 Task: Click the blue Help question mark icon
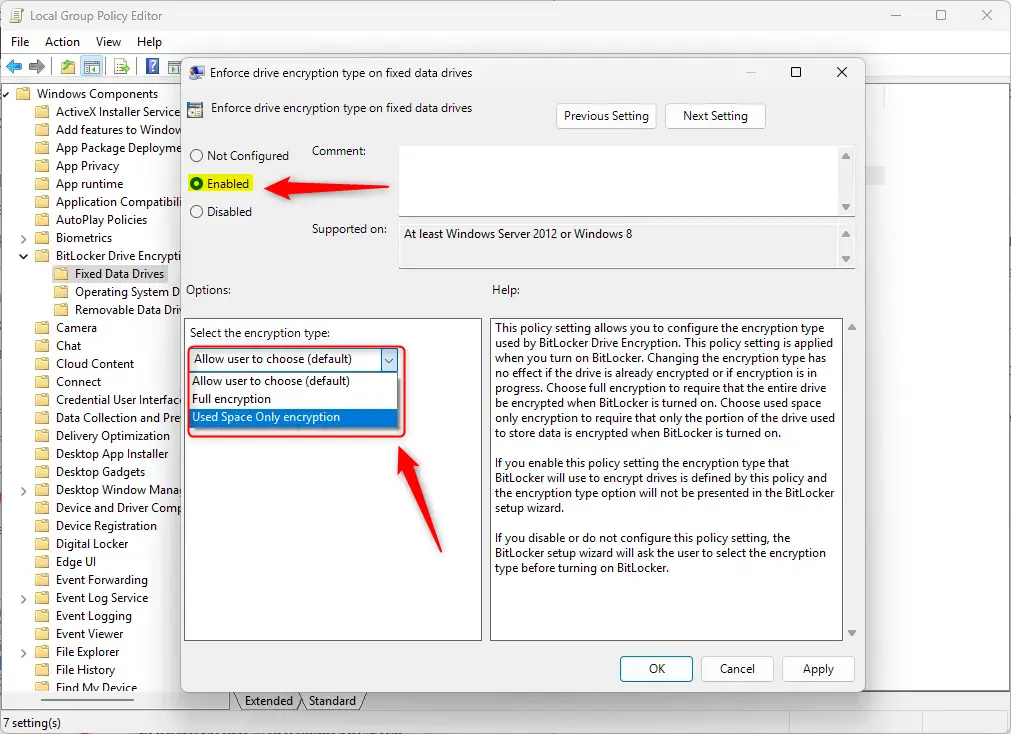(152, 66)
